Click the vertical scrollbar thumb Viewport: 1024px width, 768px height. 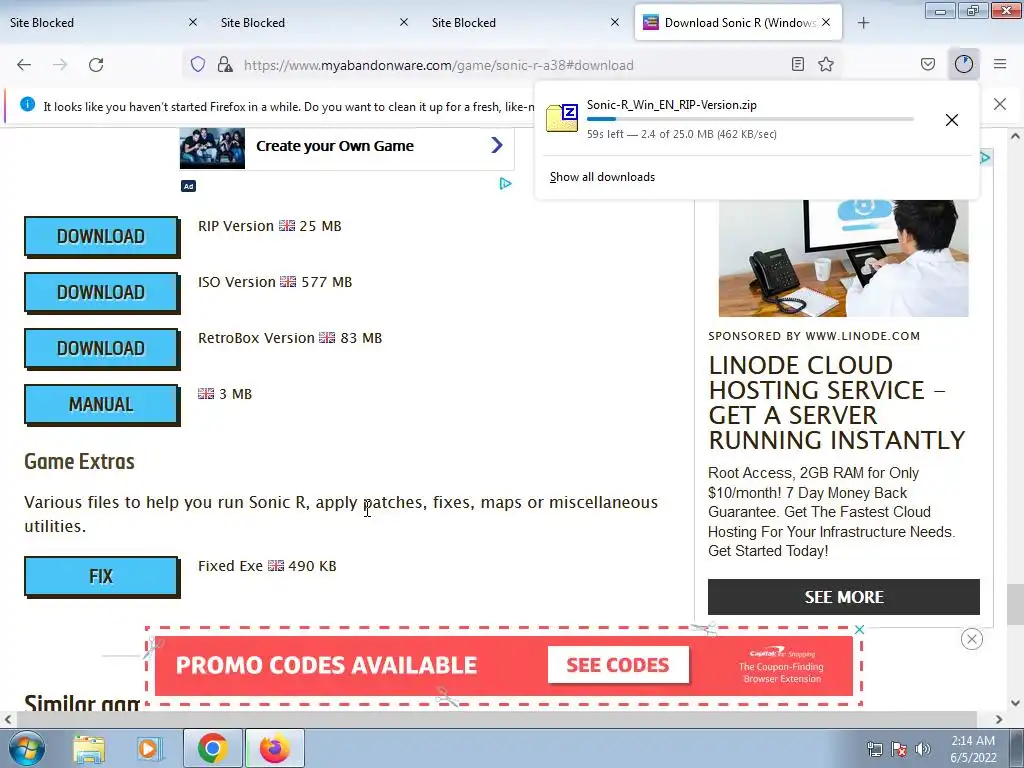point(1014,604)
